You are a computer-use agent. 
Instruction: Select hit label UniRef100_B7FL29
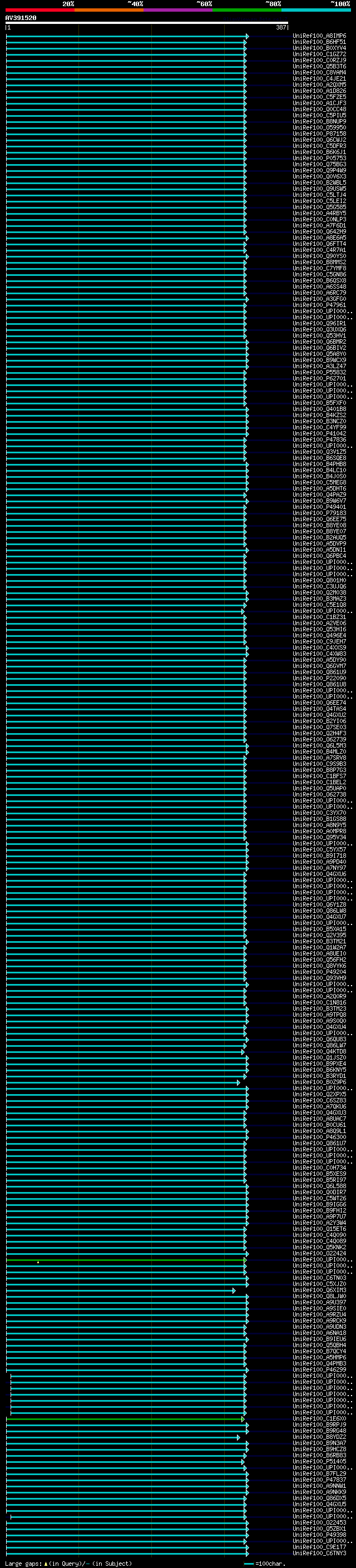pos(319,1473)
